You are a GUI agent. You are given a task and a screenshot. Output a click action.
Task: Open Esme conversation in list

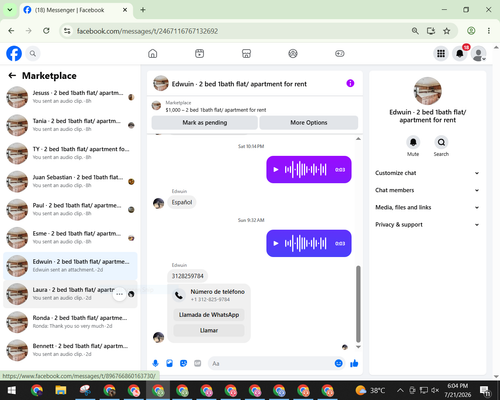point(70,238)
